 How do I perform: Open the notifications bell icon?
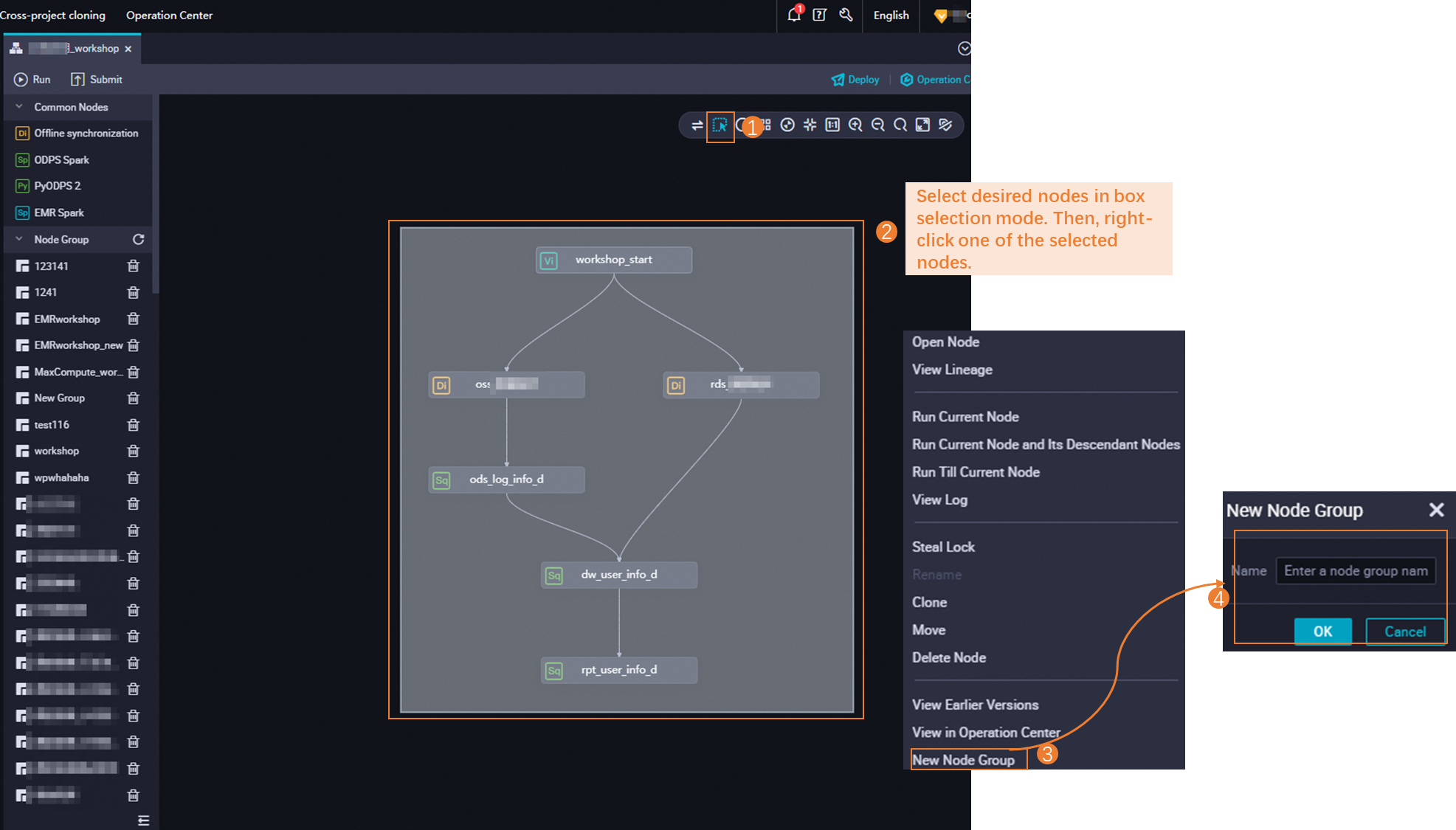click(794, 15)
